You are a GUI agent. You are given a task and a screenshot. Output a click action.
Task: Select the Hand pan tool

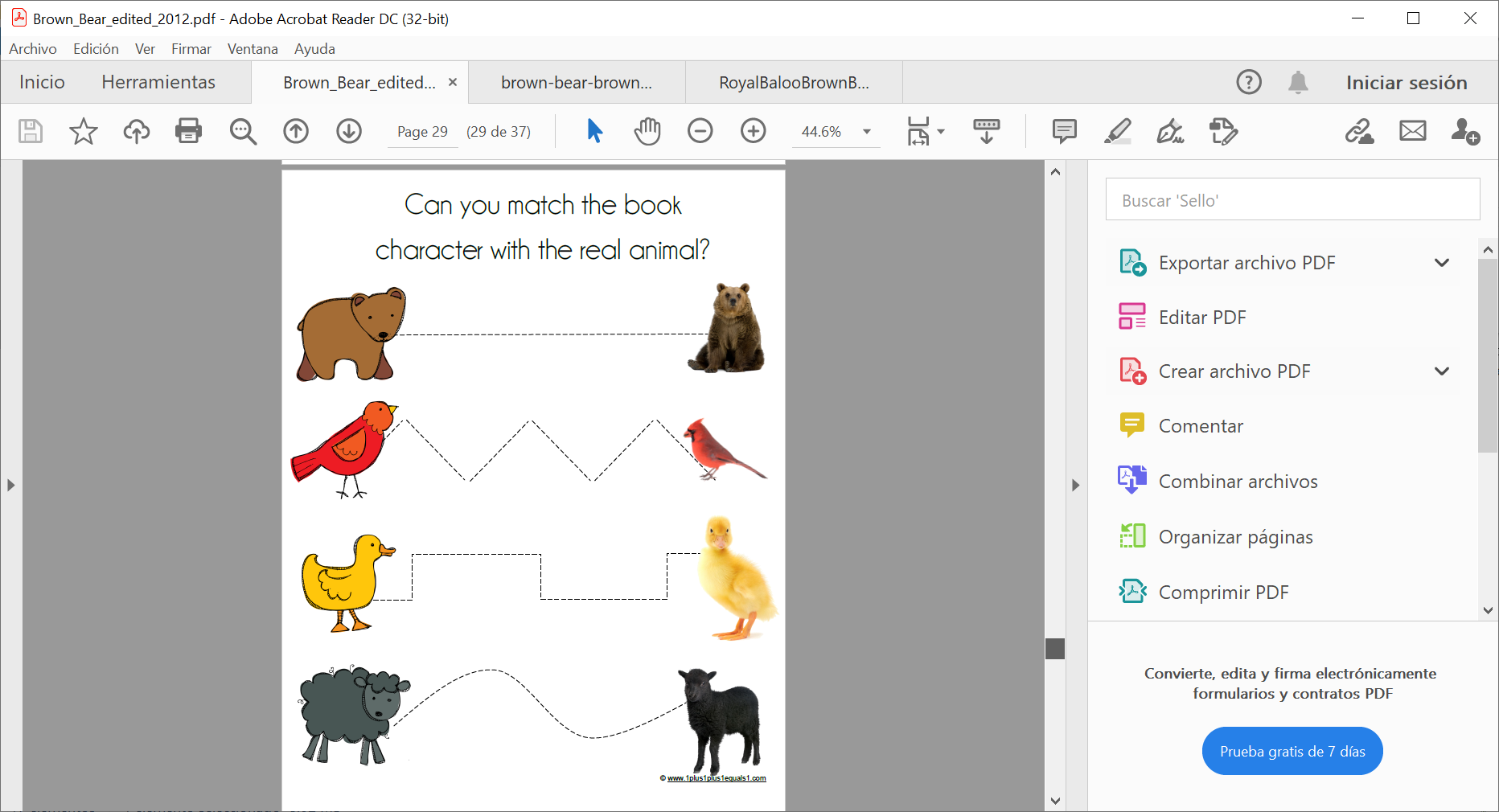(x=647, y=131)
